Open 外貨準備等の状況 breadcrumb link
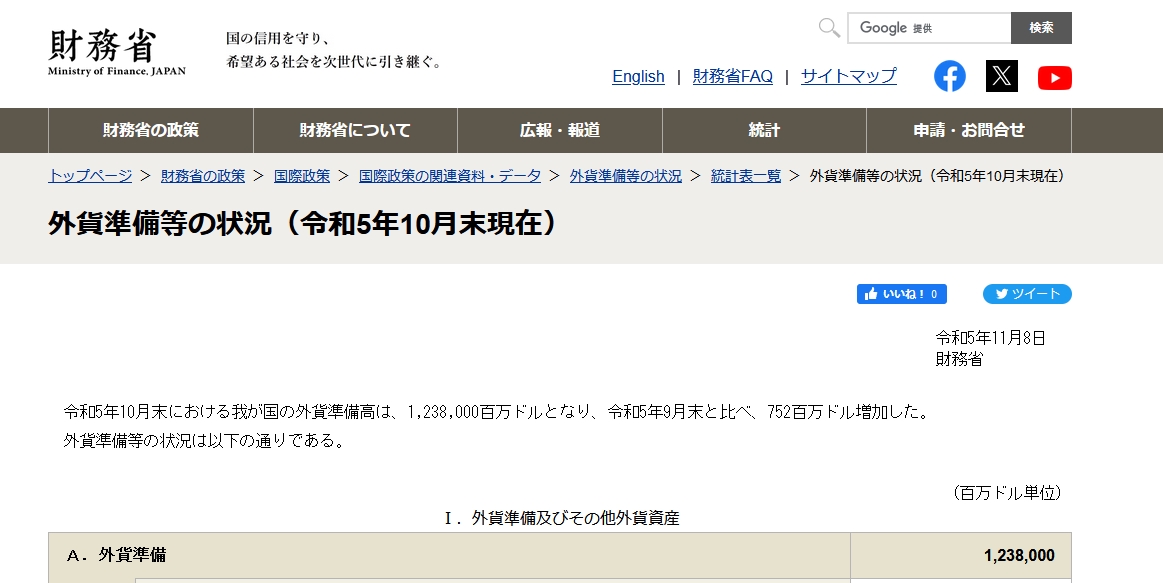The width and height of the screenshot is (1163, 583). (625, 175)
